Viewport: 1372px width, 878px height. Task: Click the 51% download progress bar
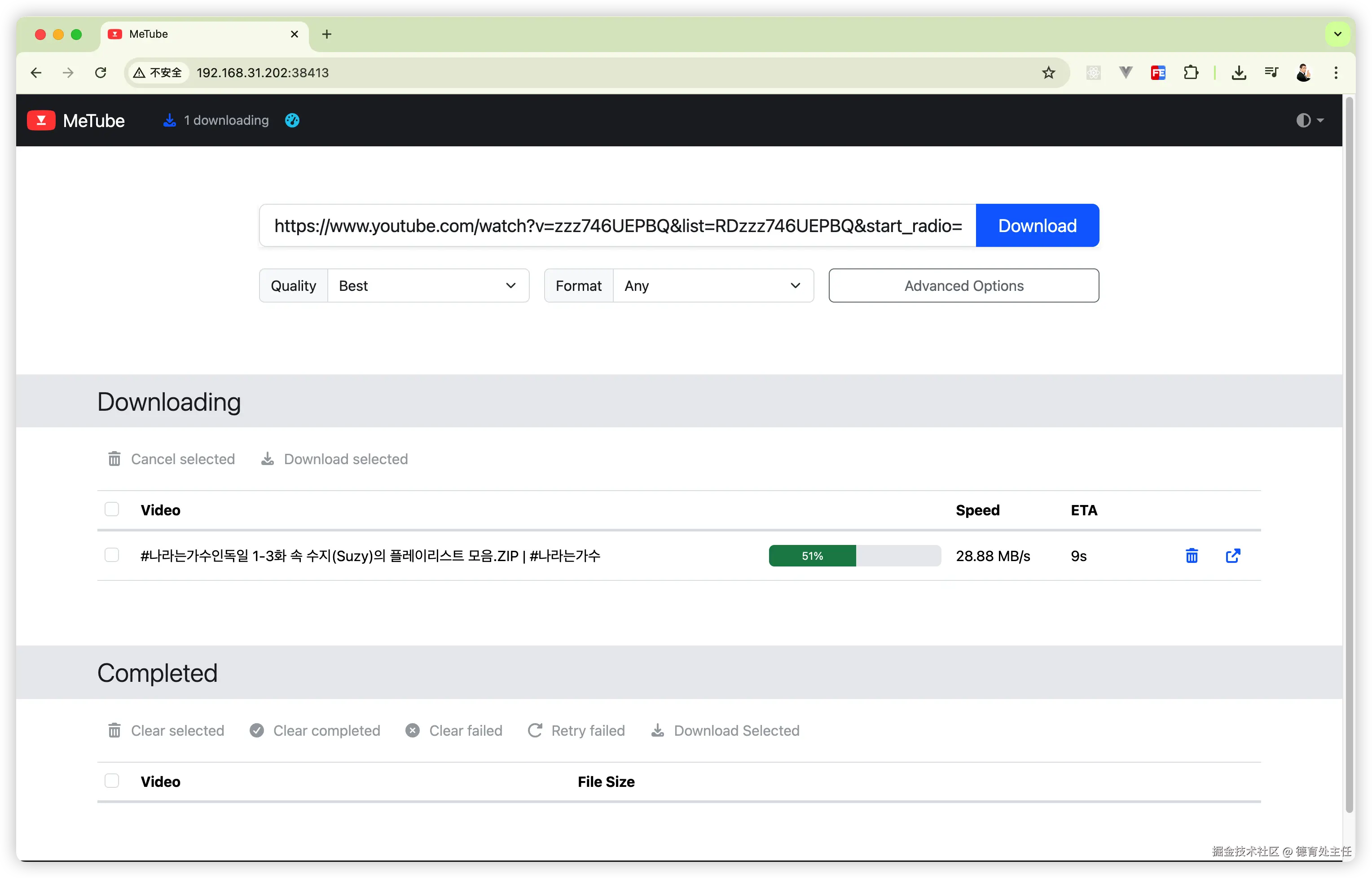click(x=854, y=555)
